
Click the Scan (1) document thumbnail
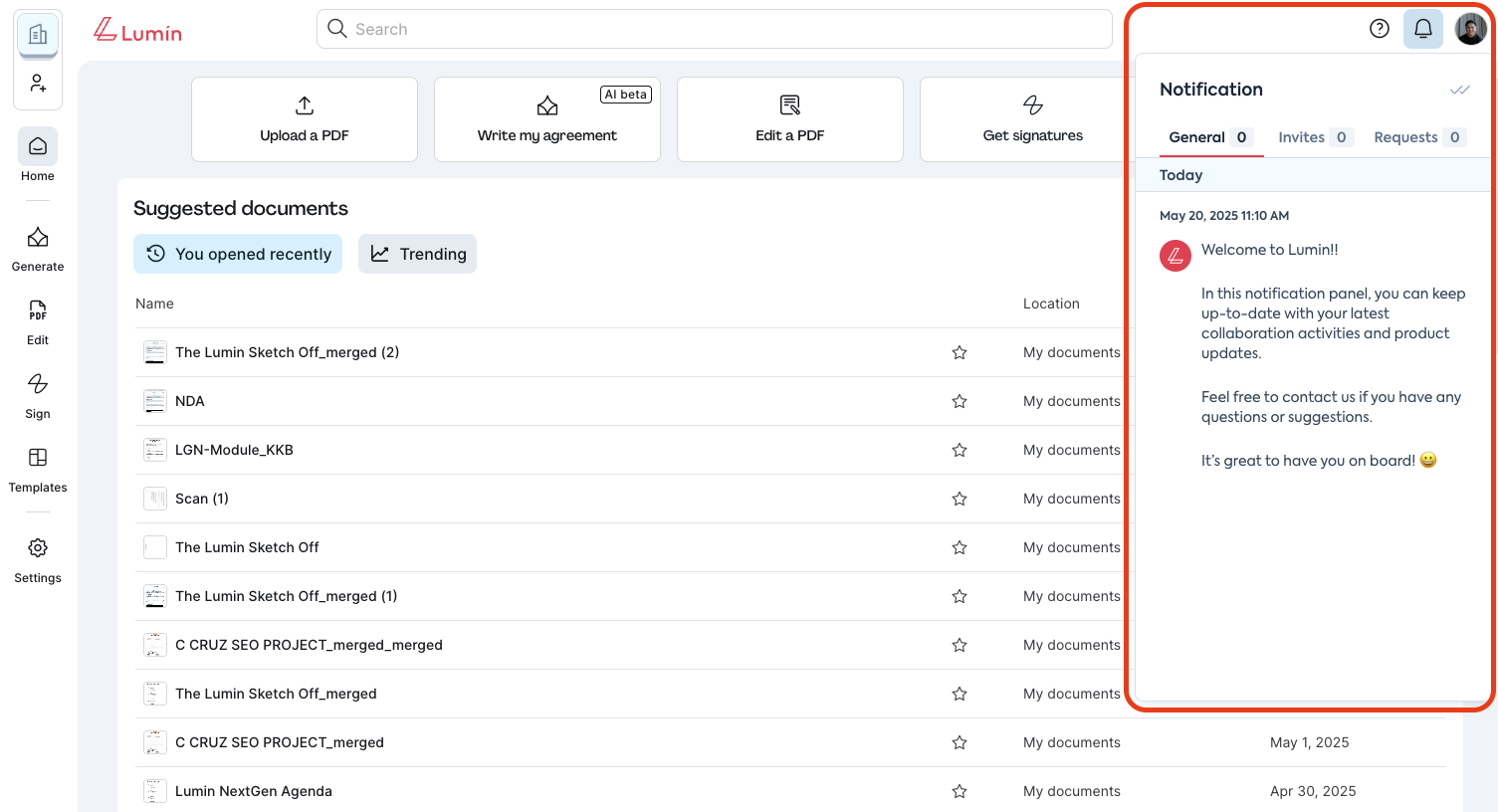[x=155, y=499]
